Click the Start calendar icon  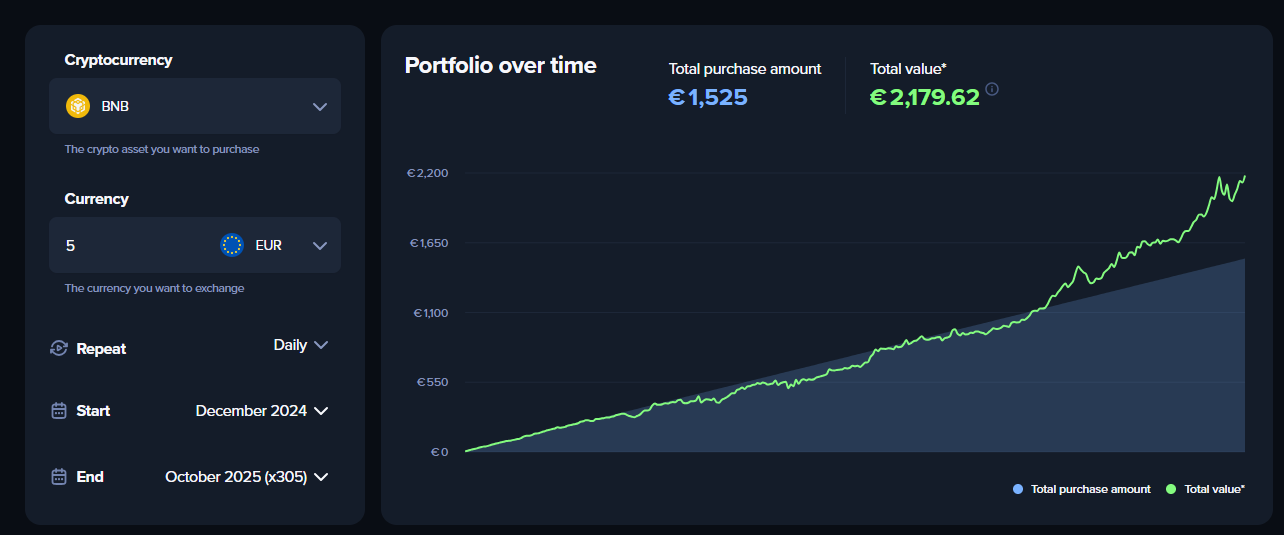(x=59, y=411)
